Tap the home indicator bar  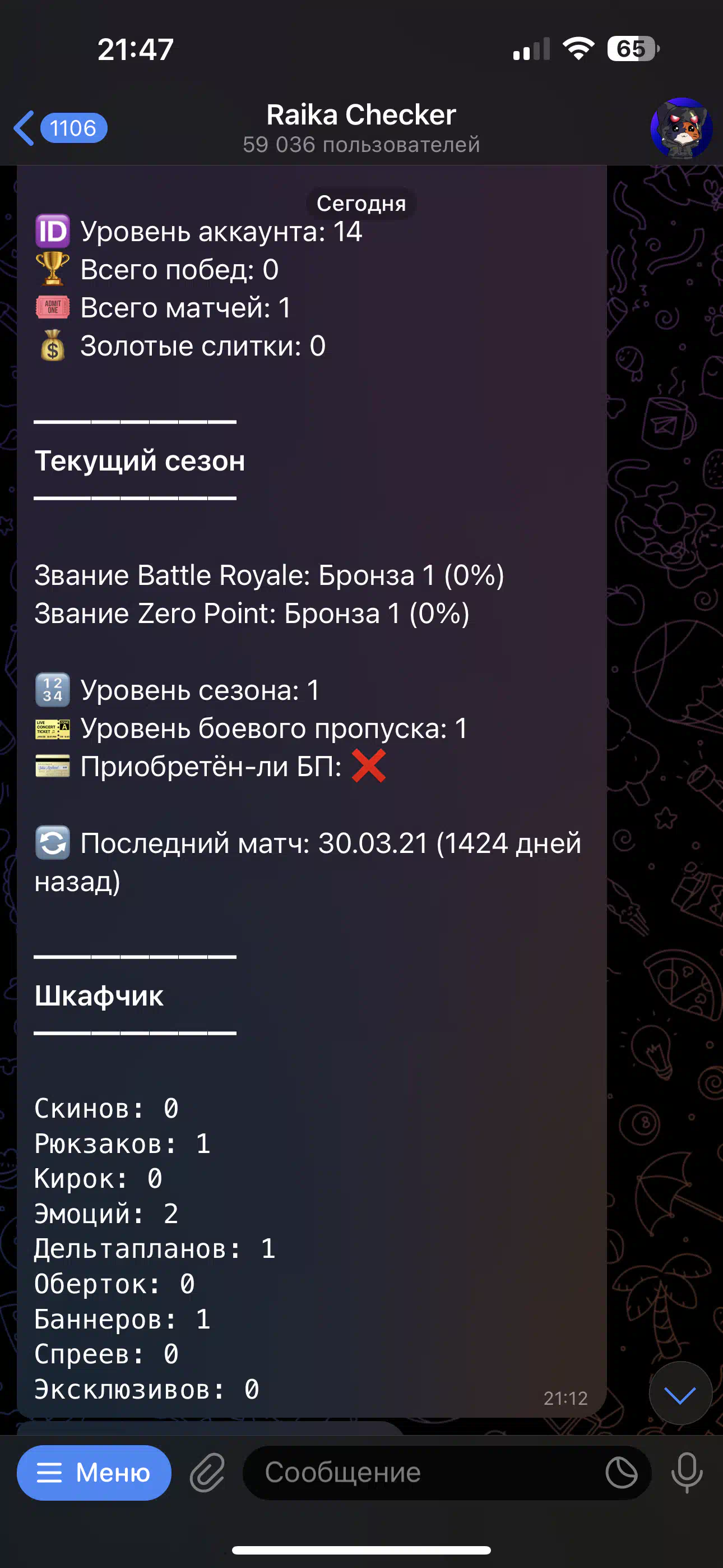pyautogui.click(x=361, y=1549)
